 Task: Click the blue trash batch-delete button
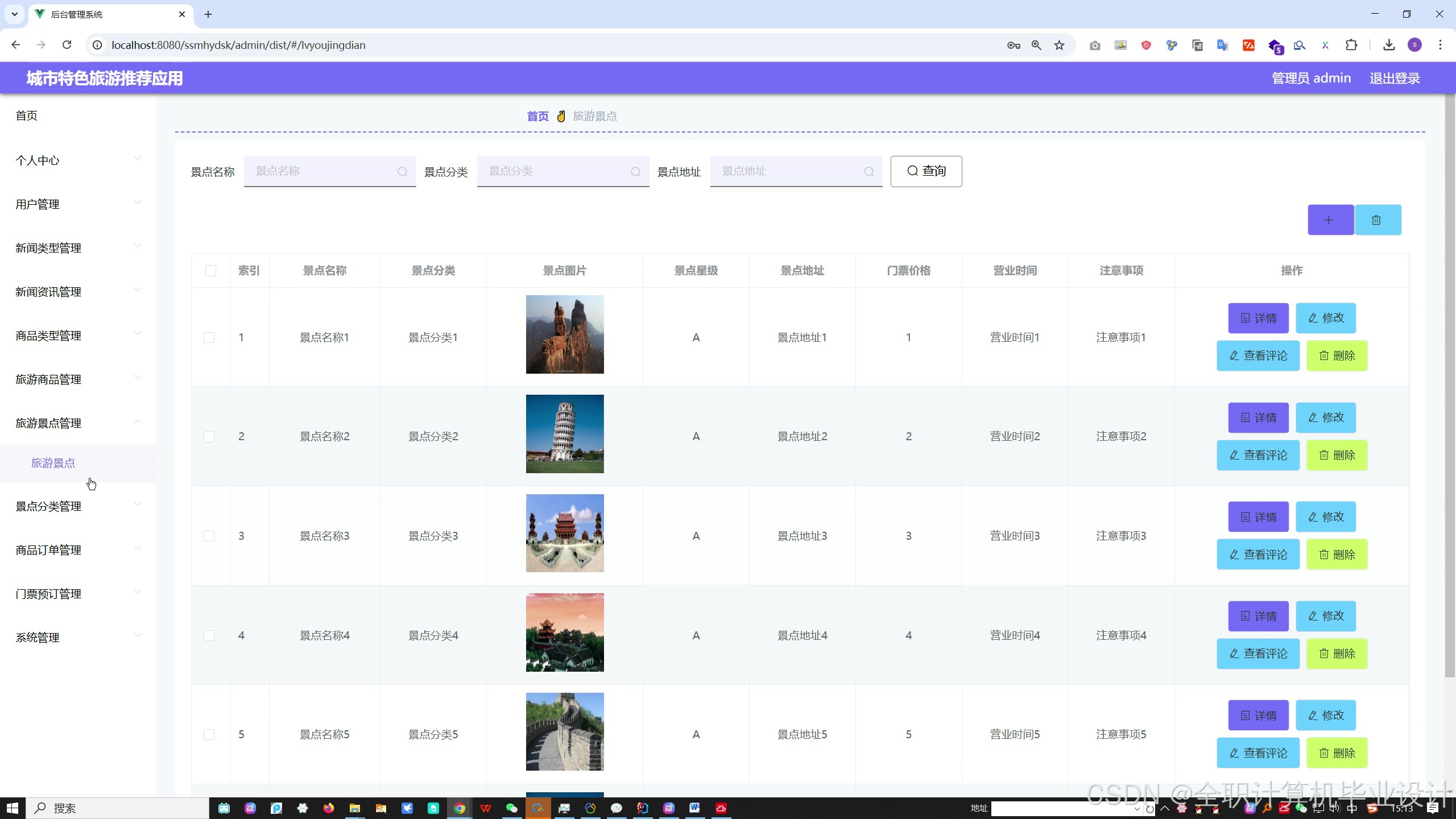click(1377, 220)
